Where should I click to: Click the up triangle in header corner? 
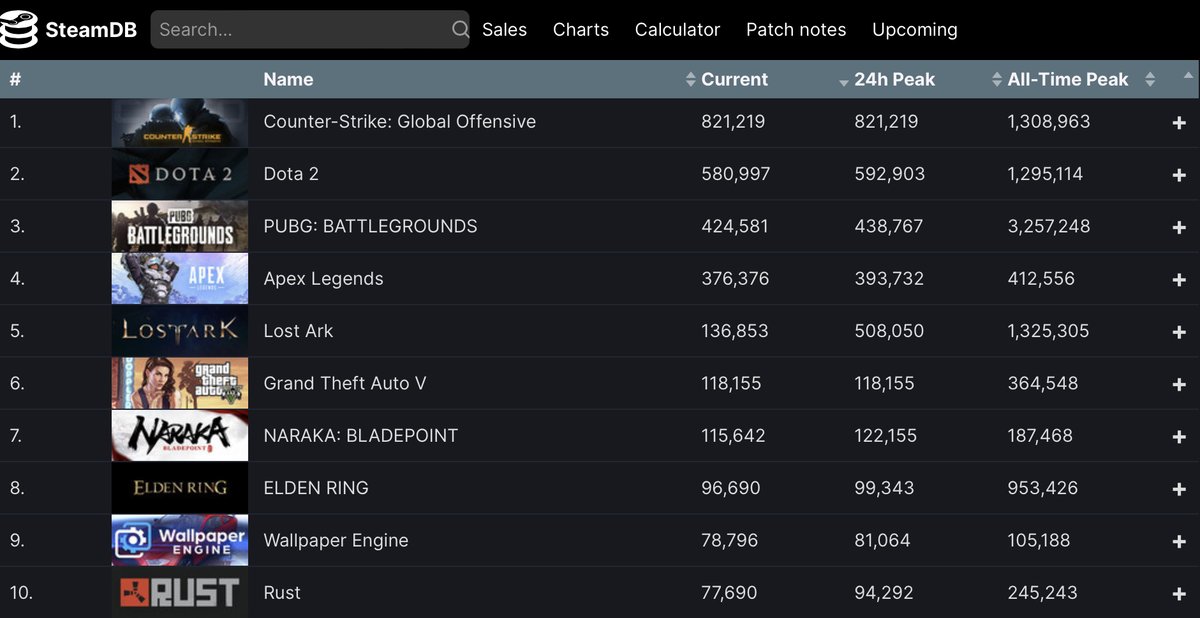click(1188, 75)
